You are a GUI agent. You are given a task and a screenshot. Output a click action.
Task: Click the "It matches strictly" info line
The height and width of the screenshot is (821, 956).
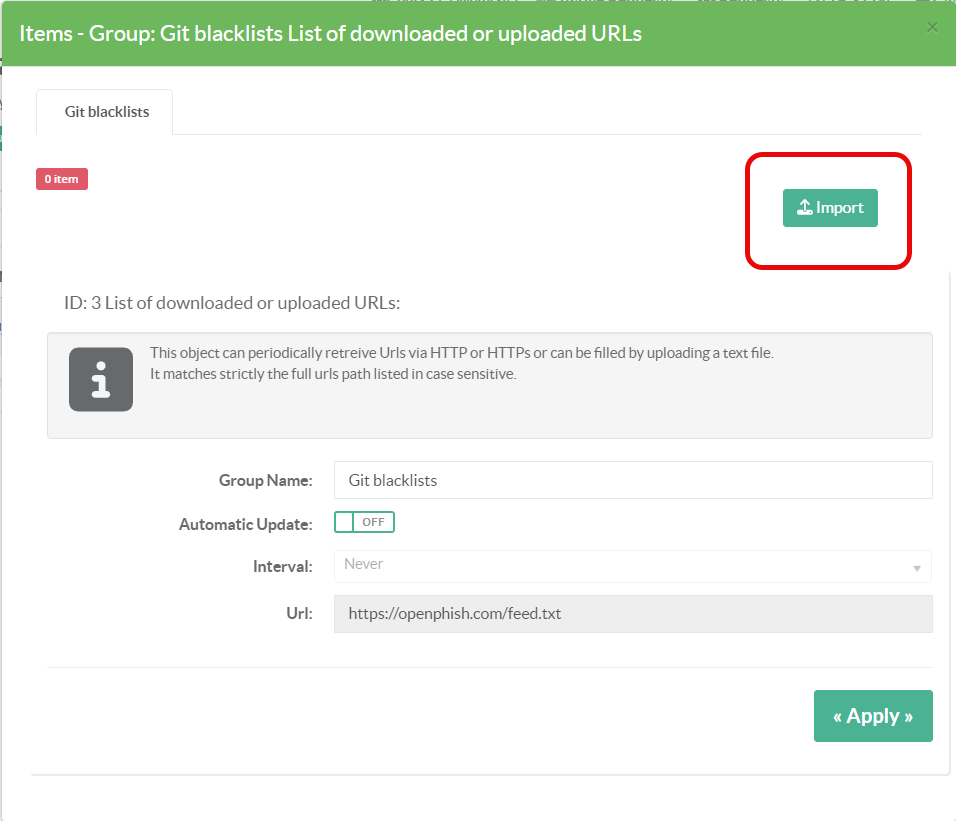[x=332, y=374]
